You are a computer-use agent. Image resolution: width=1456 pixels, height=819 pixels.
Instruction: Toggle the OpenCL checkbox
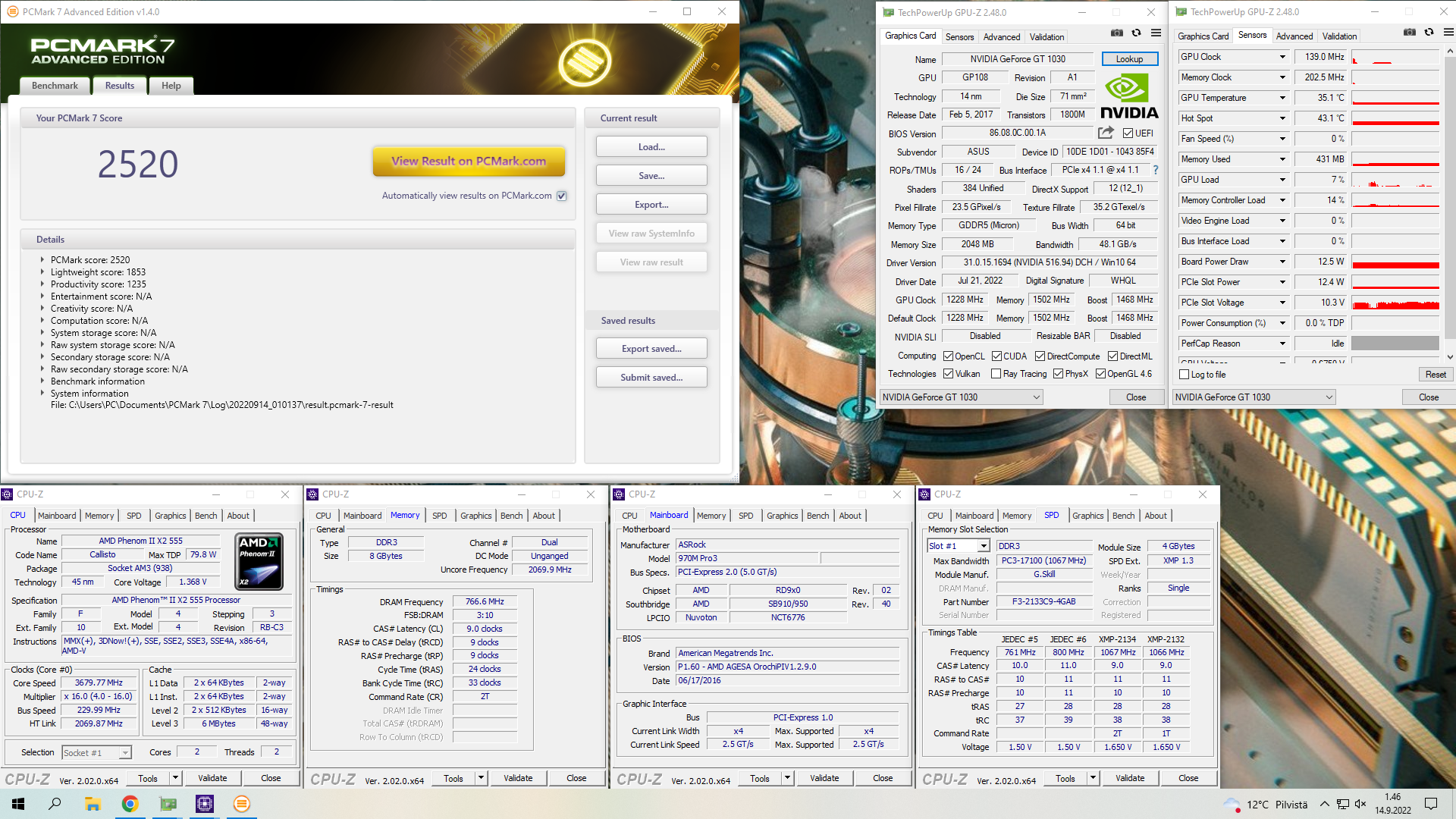(948, 356)
